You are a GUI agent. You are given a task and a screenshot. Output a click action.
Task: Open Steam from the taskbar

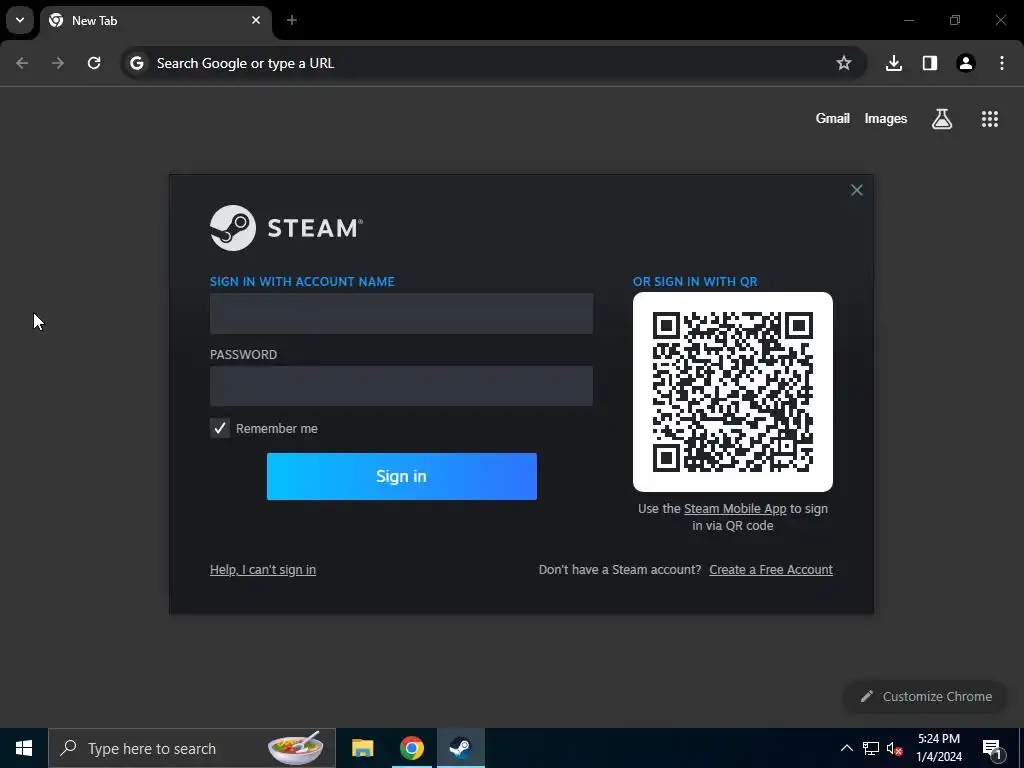click(460, 748)
